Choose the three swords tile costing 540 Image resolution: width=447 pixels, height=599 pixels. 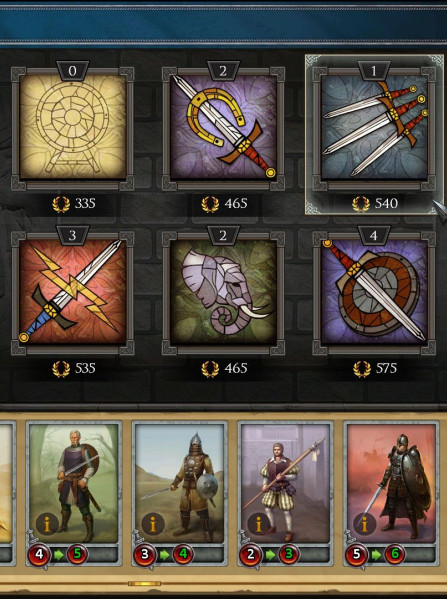pos(374,128)
